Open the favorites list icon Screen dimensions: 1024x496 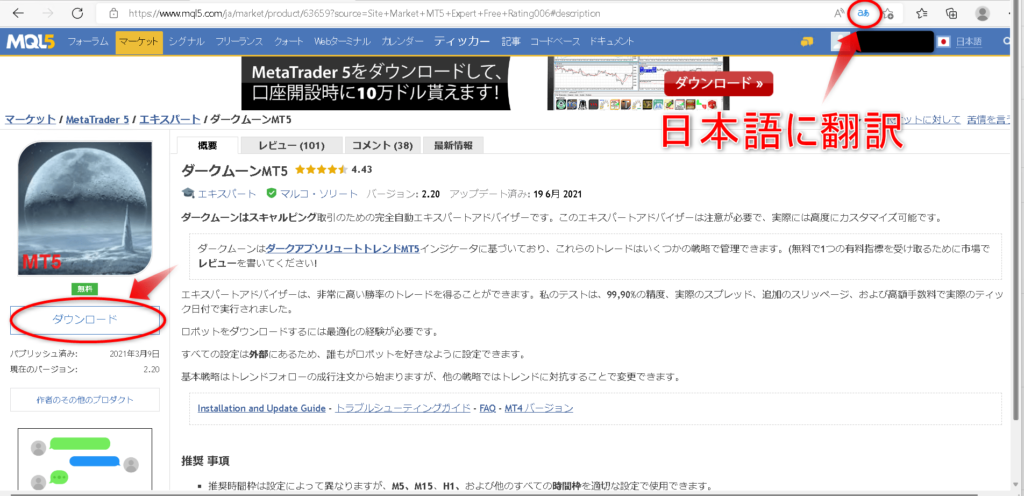[x=921, y=13]
